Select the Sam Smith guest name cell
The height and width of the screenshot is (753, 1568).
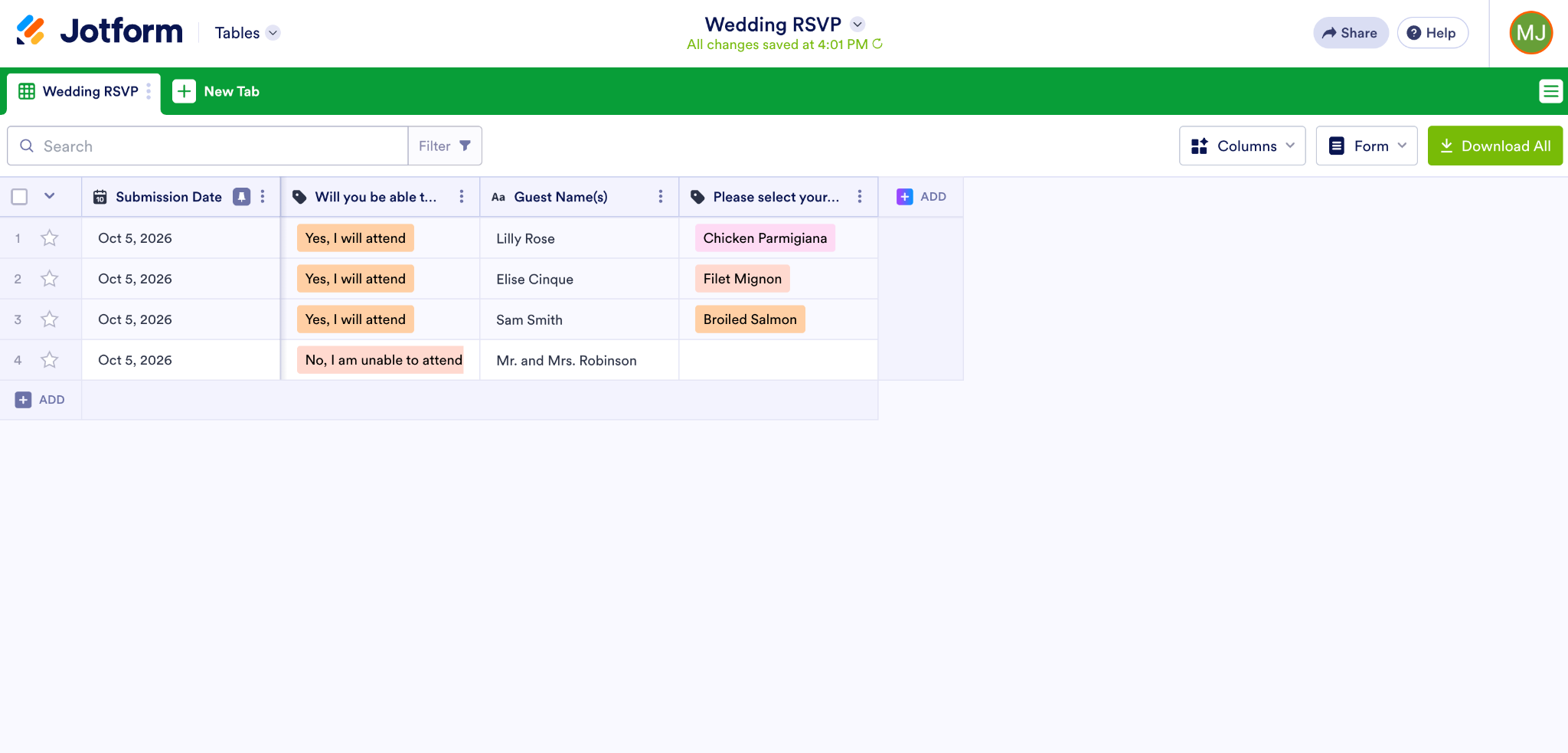[580, 319]
